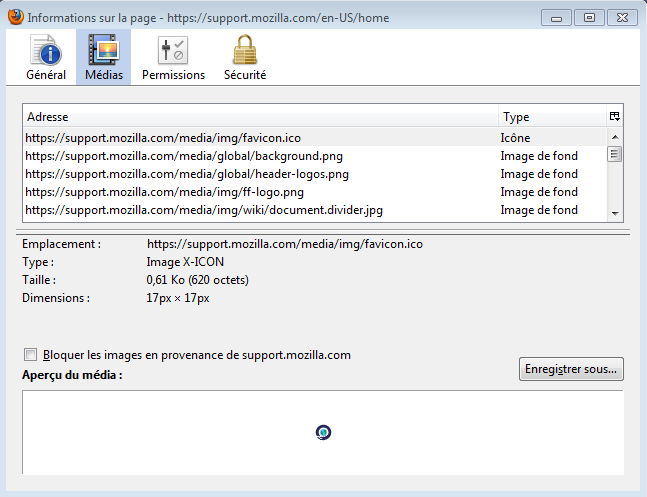Open the column picker icon in list header
647x497 pixels.
[x=614, y=117]
